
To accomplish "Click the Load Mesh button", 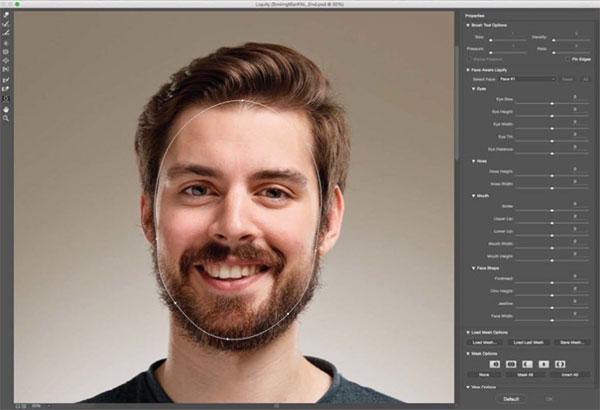I will (485, 342).
